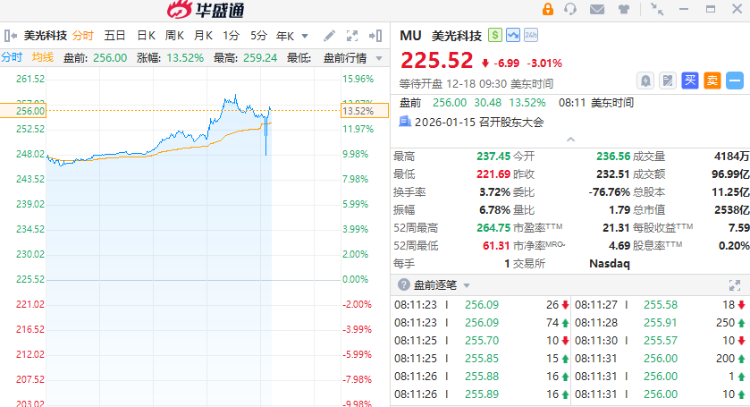Click the 256.00 price label on chart axis
This screenshot has height=407, width=750.
(23, 111)
